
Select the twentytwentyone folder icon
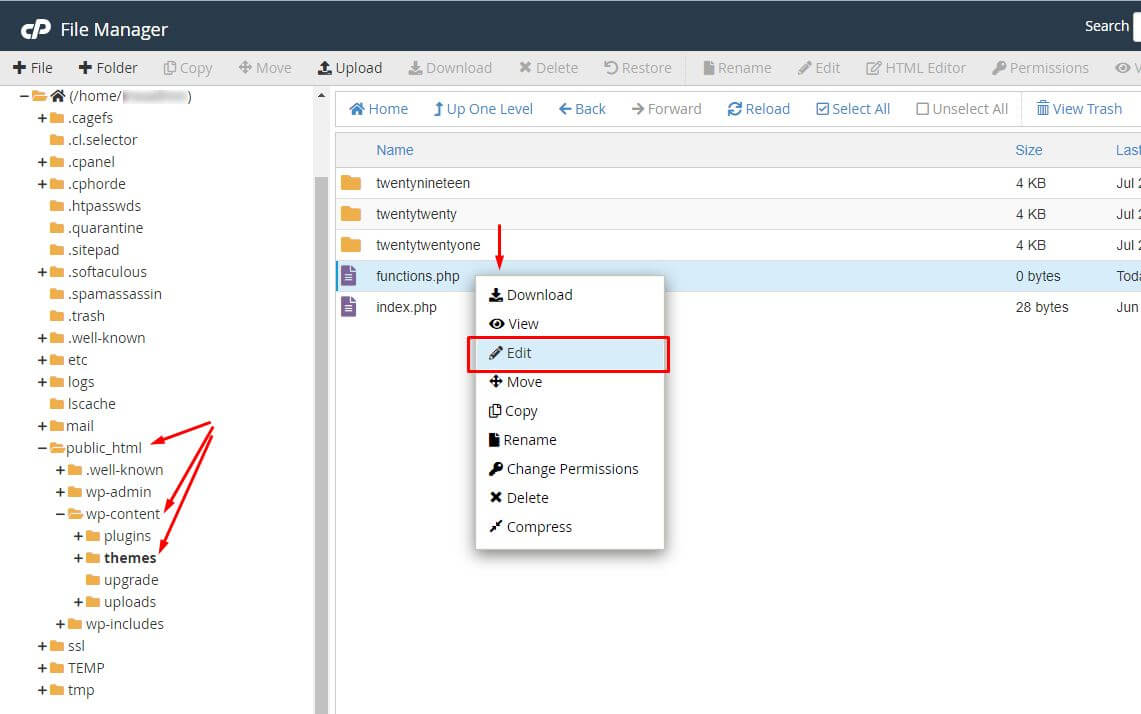tap(351, 245)
